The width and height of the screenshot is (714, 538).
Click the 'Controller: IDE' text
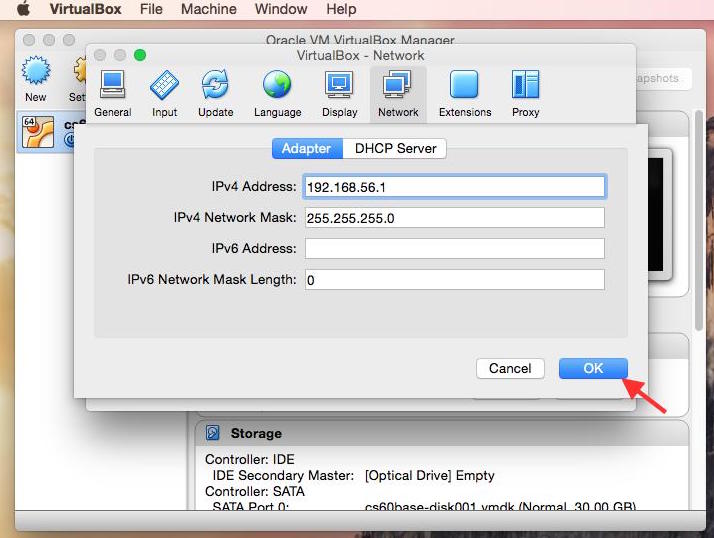[x=250, y=459]
